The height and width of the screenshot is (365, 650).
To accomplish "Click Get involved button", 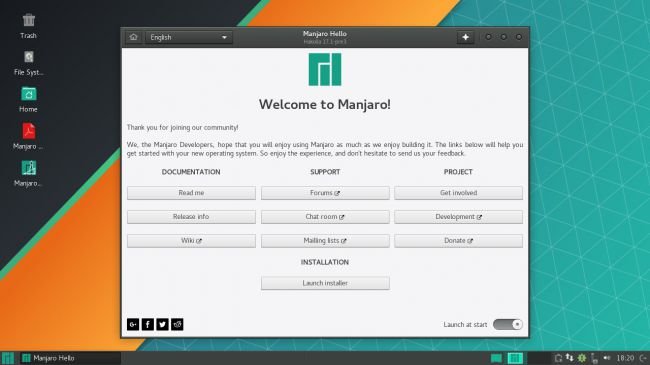I will pos(458,193).
